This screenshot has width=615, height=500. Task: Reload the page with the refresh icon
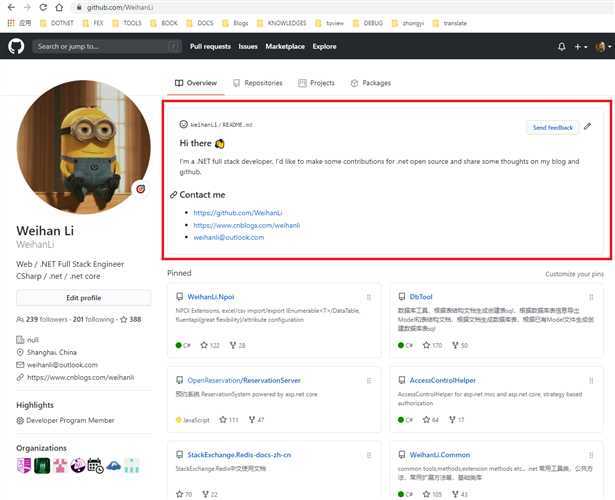(43, 7)
